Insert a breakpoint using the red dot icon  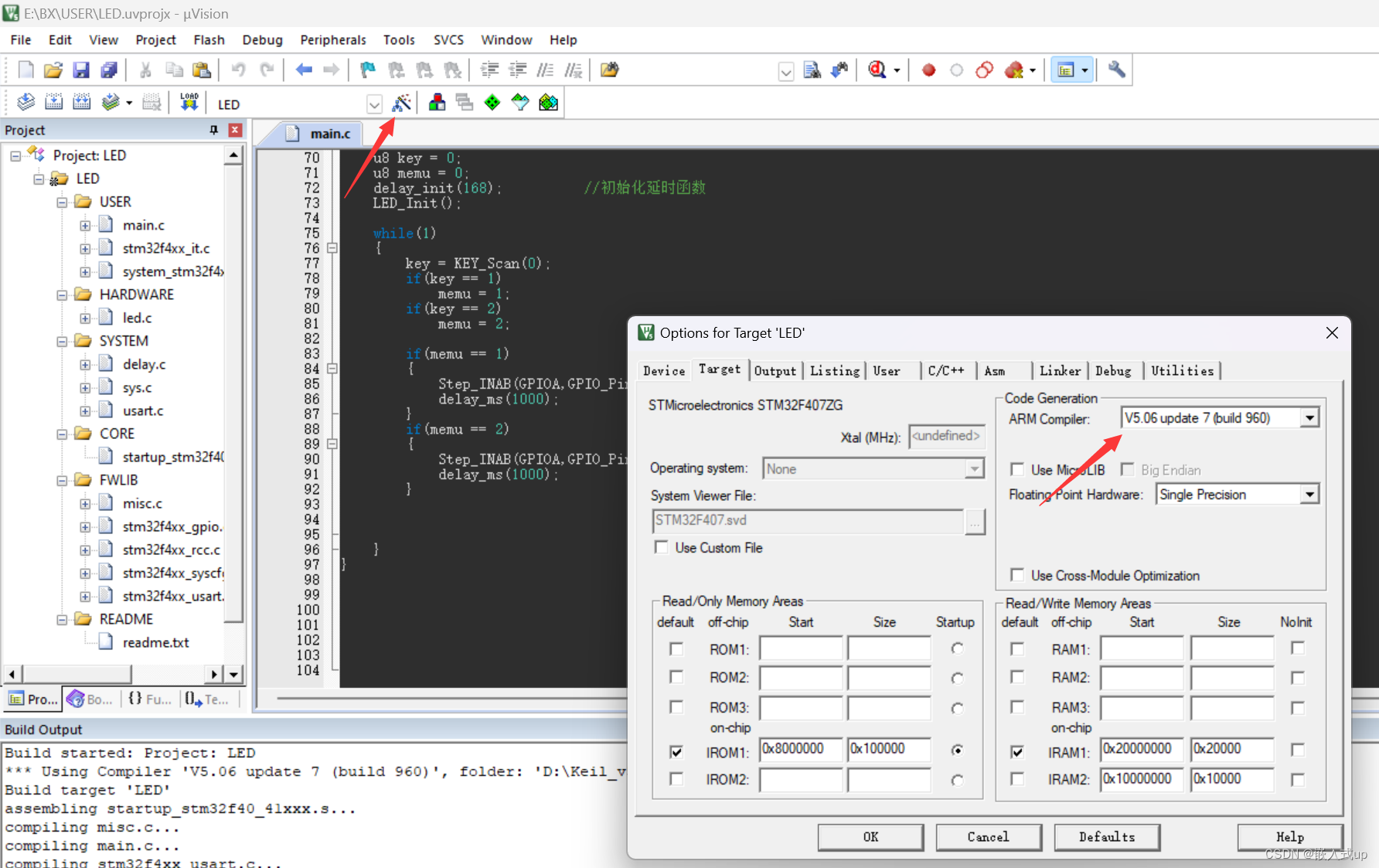pyautogui.click(x=928, y=70)
